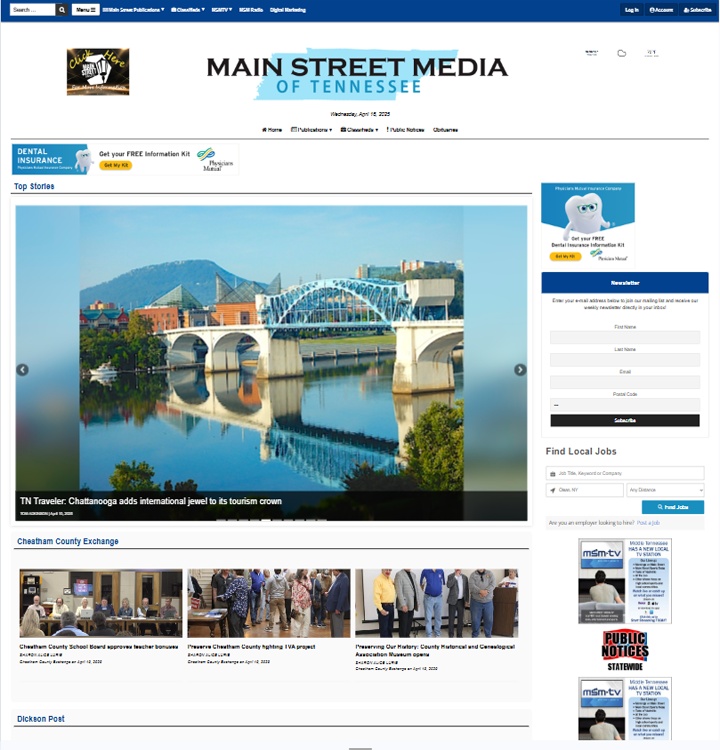Click Subscribe in the top bar
Image resolution: width=720 pixels, height=750 pixels.
click(698, 10)
